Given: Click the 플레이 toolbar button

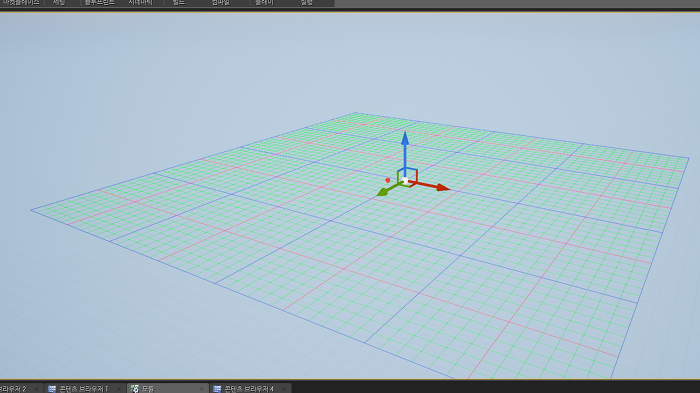Looking at the screenshot, I should tap(264, 3).
